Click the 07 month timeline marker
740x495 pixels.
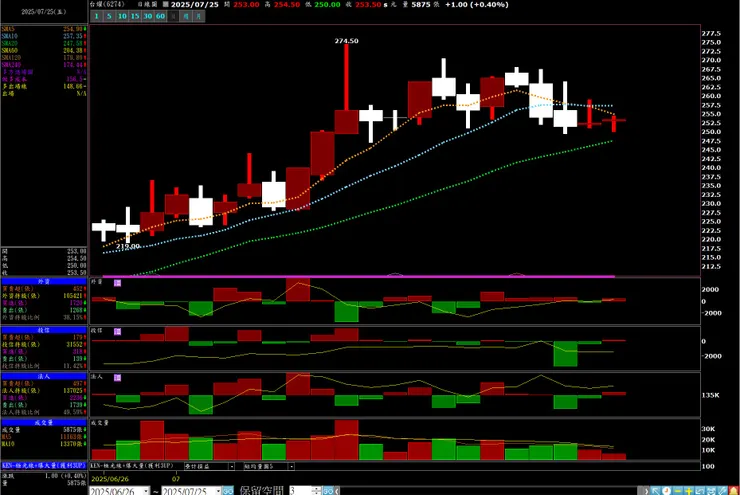coord(176,479)
